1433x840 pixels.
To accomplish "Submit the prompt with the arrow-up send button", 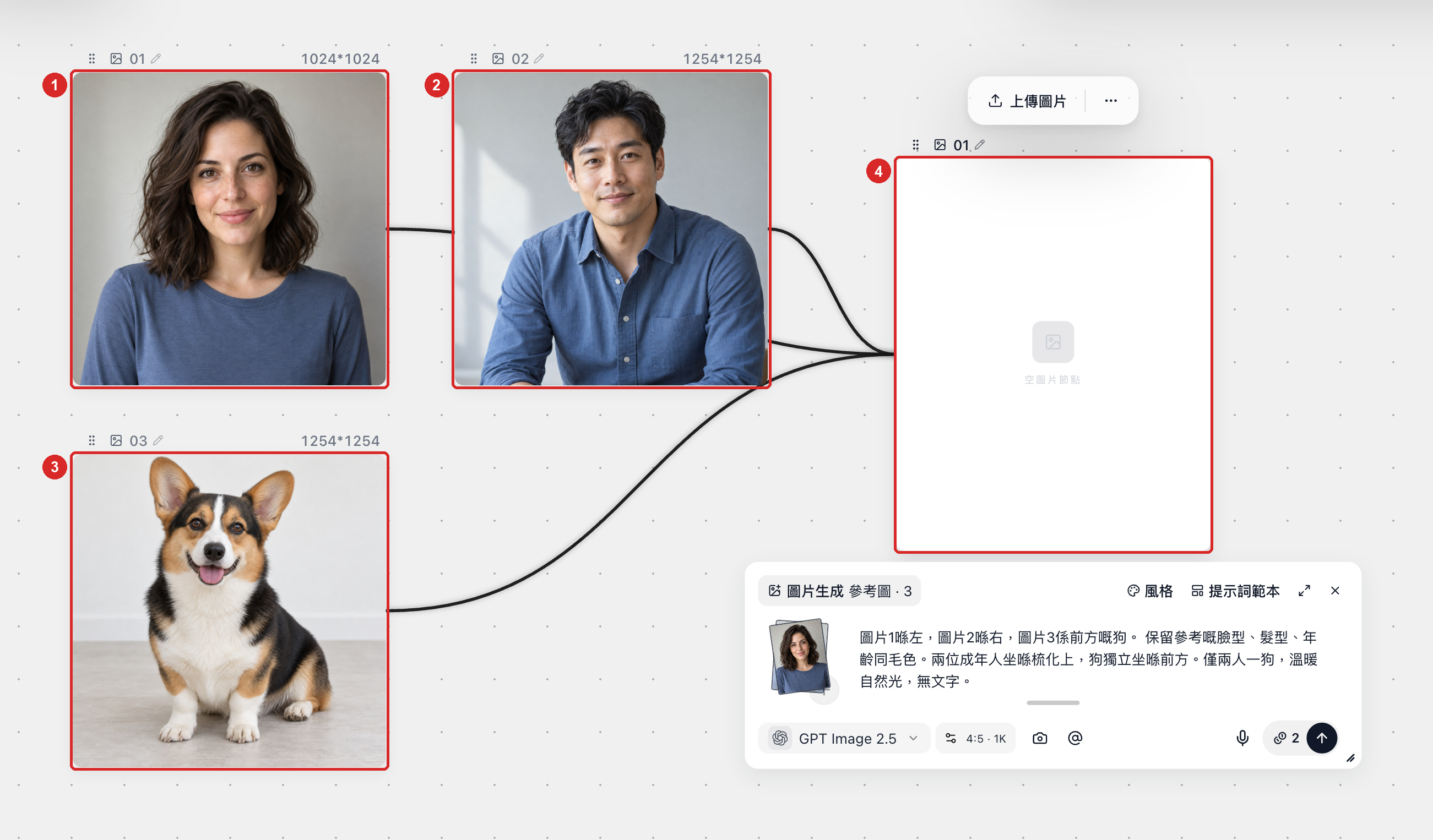I will pos(1322,738).
